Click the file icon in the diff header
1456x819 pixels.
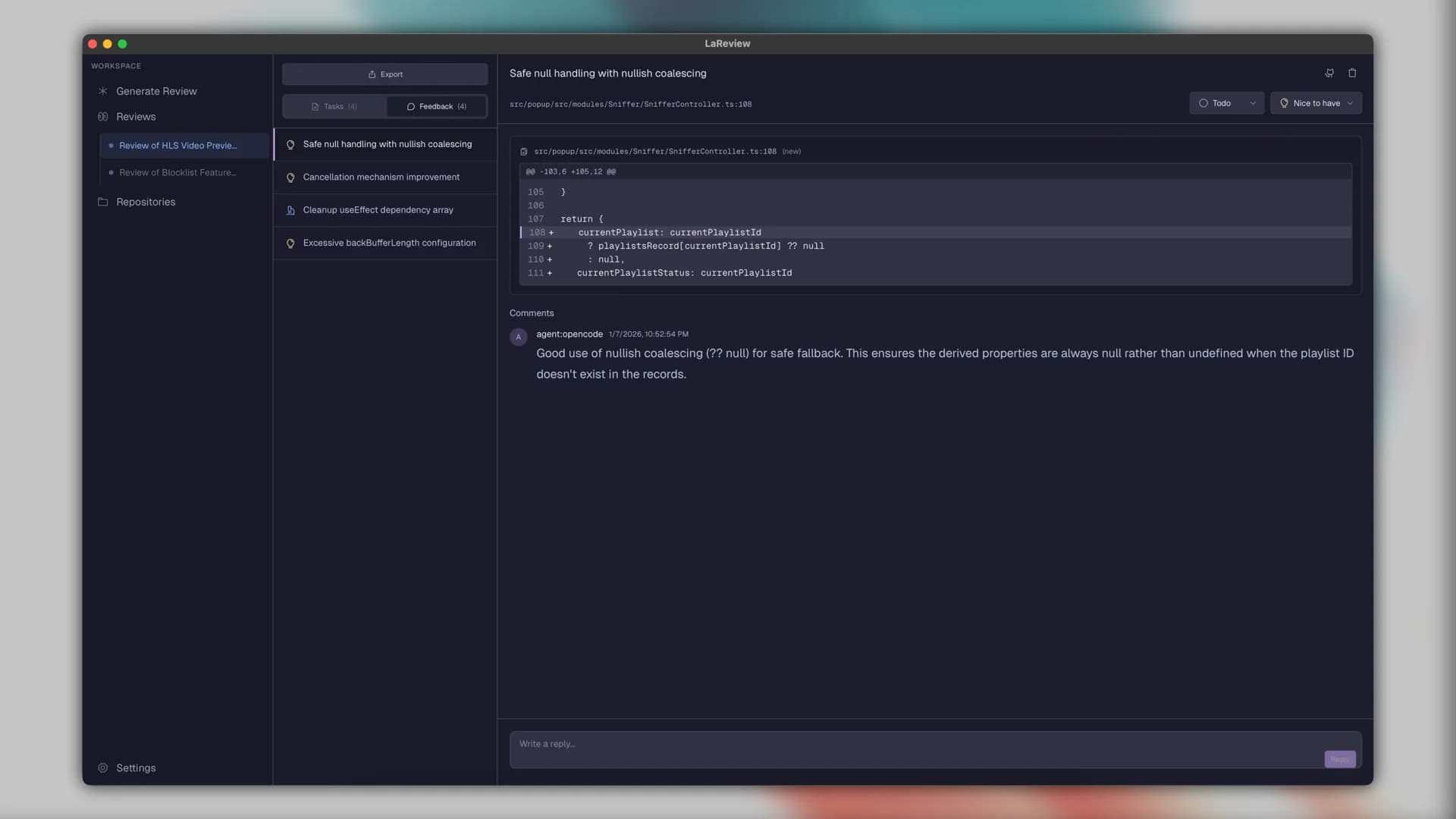click(x=524, y=152)
